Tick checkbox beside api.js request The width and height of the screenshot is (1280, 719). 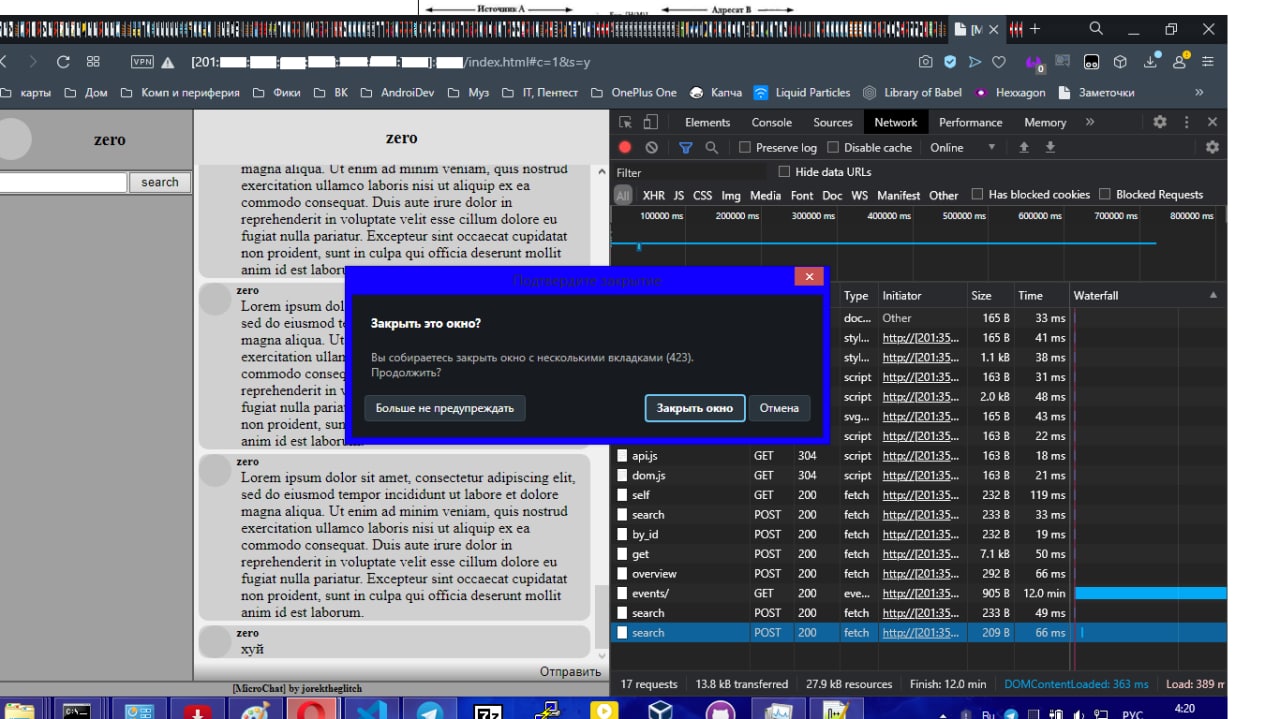[623, 456]
